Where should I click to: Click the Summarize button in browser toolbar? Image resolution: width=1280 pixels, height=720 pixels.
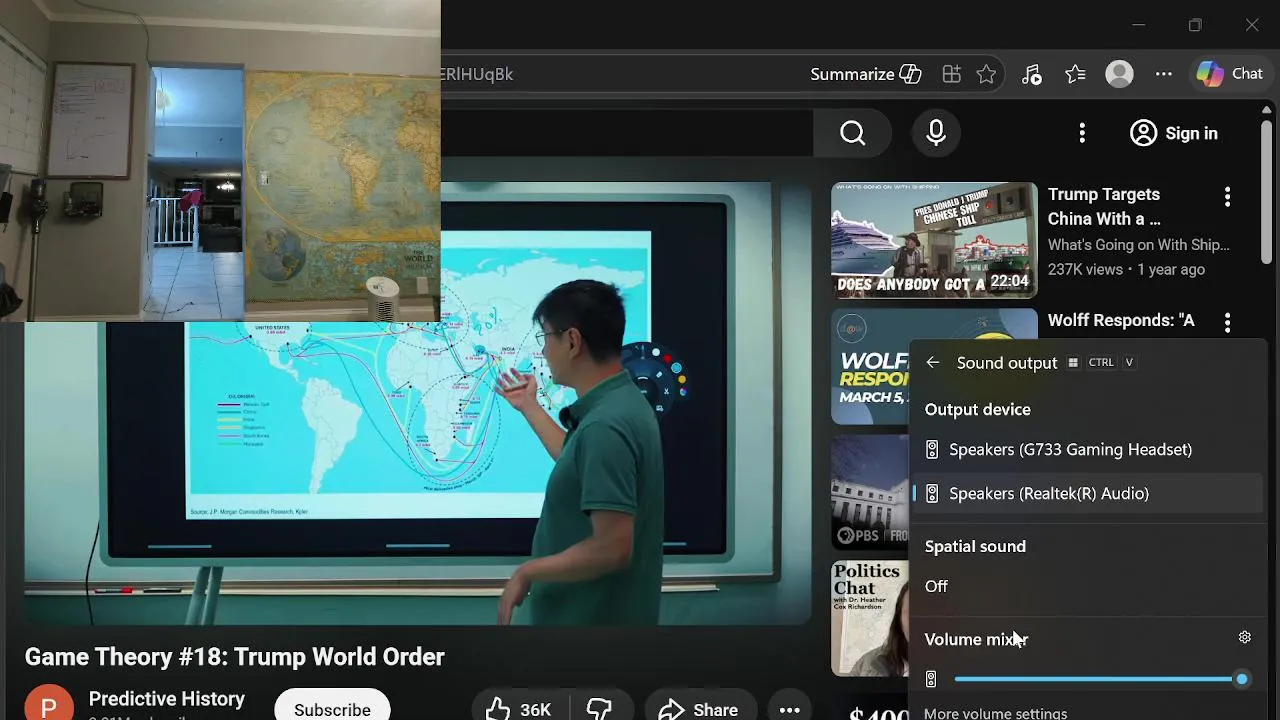865,74
